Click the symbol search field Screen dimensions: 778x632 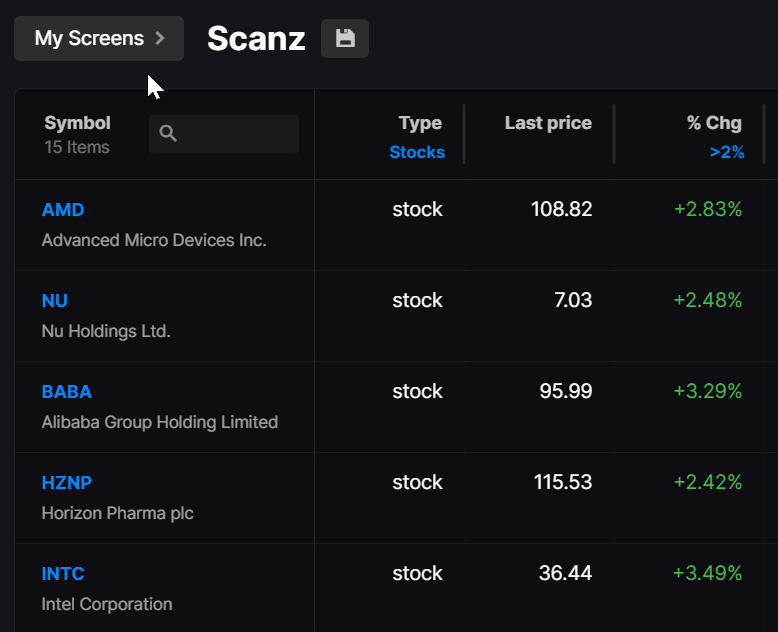click(x=224, y=133)
